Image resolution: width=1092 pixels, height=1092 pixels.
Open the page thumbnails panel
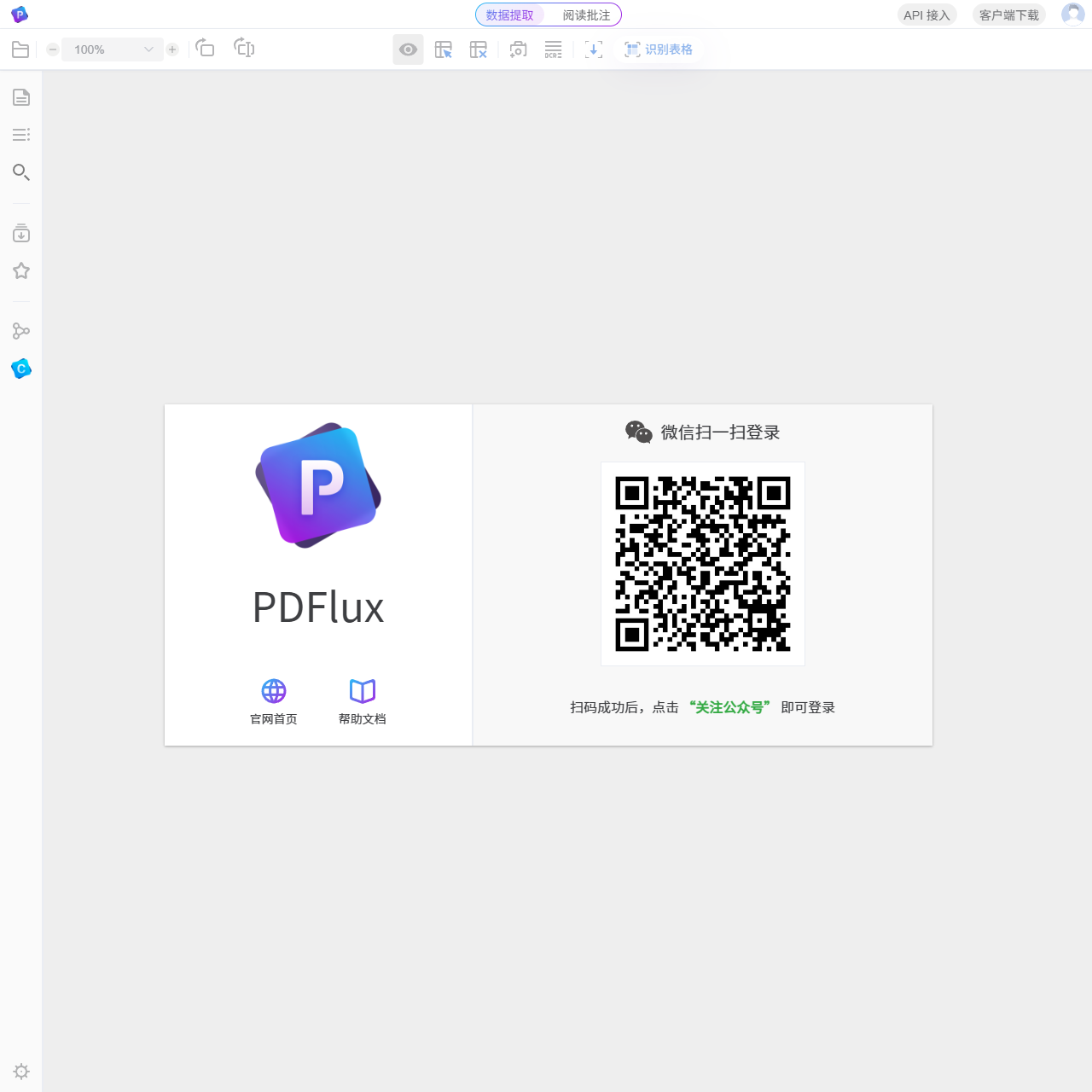(x=21, y=96)
